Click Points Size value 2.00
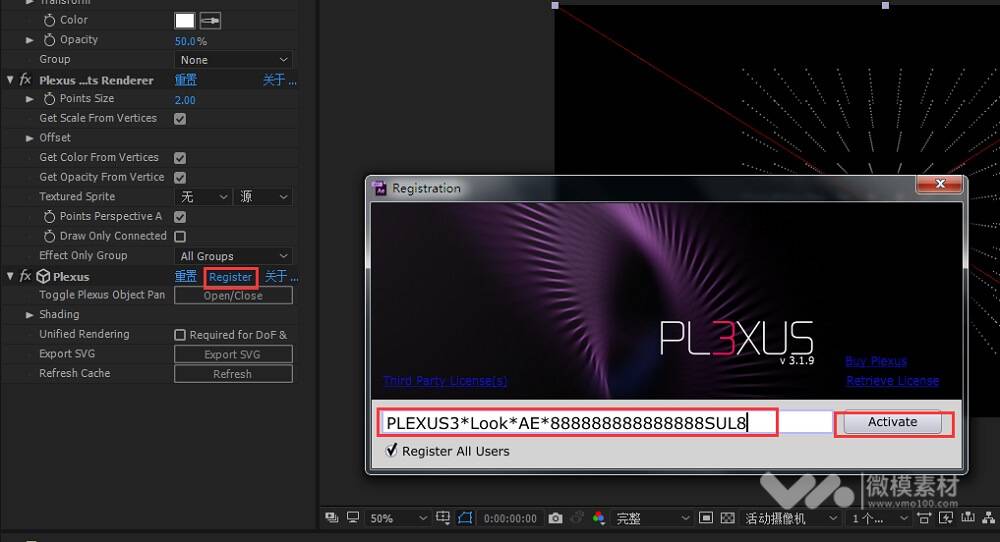The image size is (1000, 542). (x=185, y=99)
